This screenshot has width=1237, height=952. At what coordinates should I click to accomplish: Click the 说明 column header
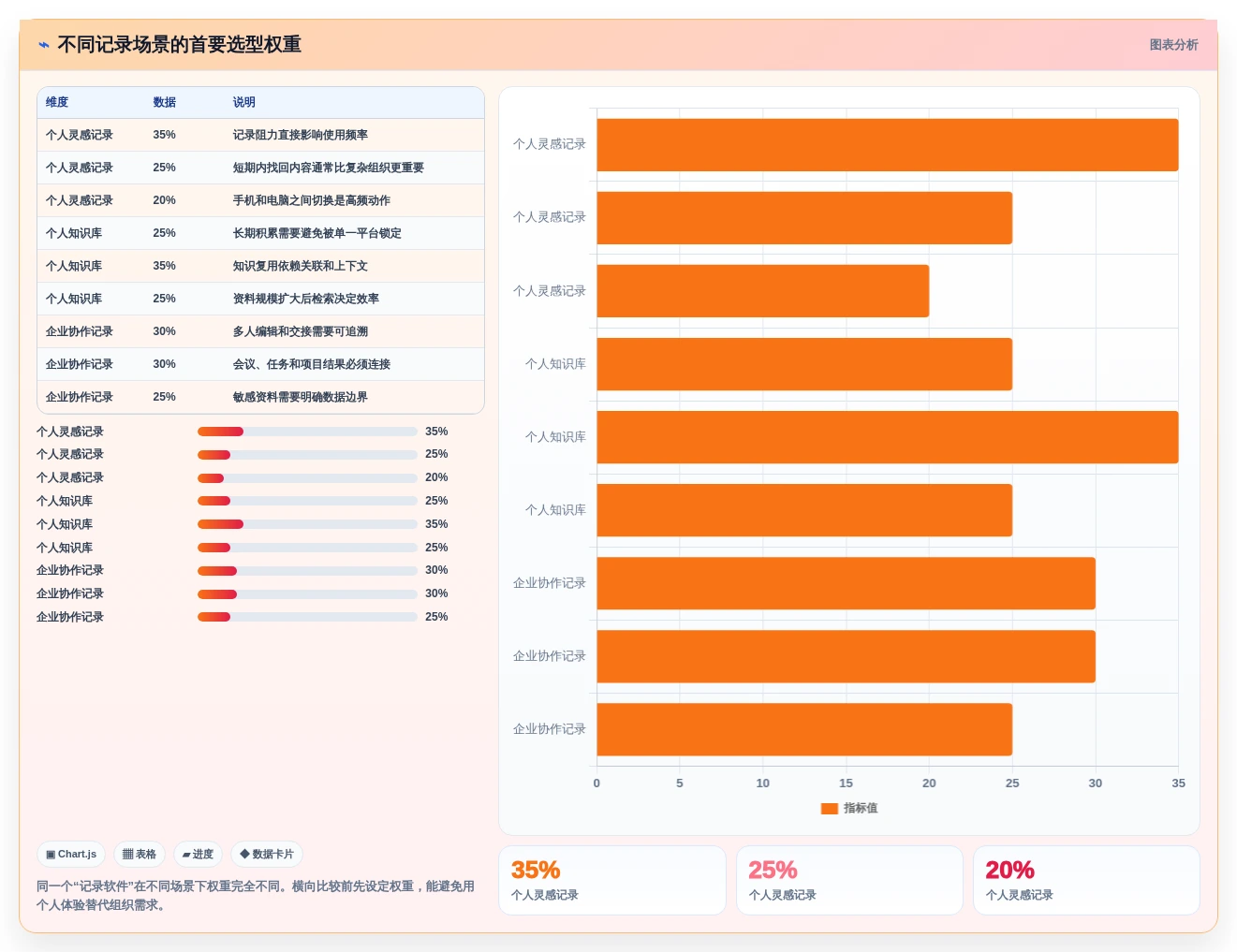click(244, 102)
